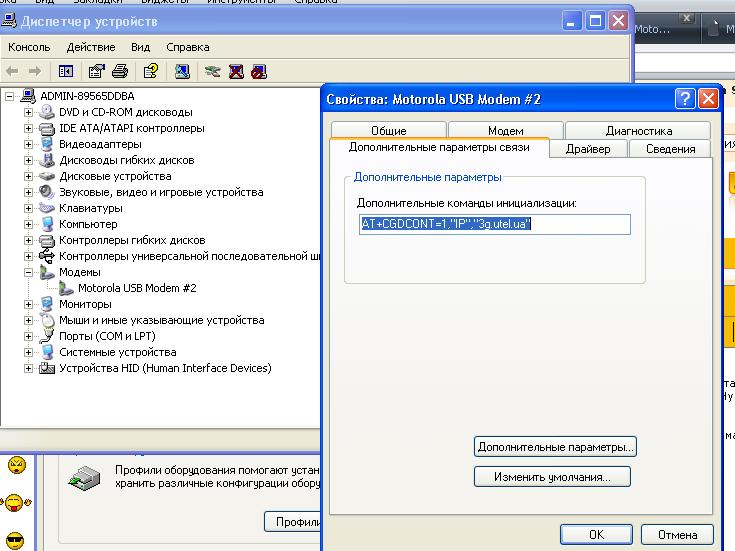Collapse the ADMIN-89565DDBA root node

9,97
